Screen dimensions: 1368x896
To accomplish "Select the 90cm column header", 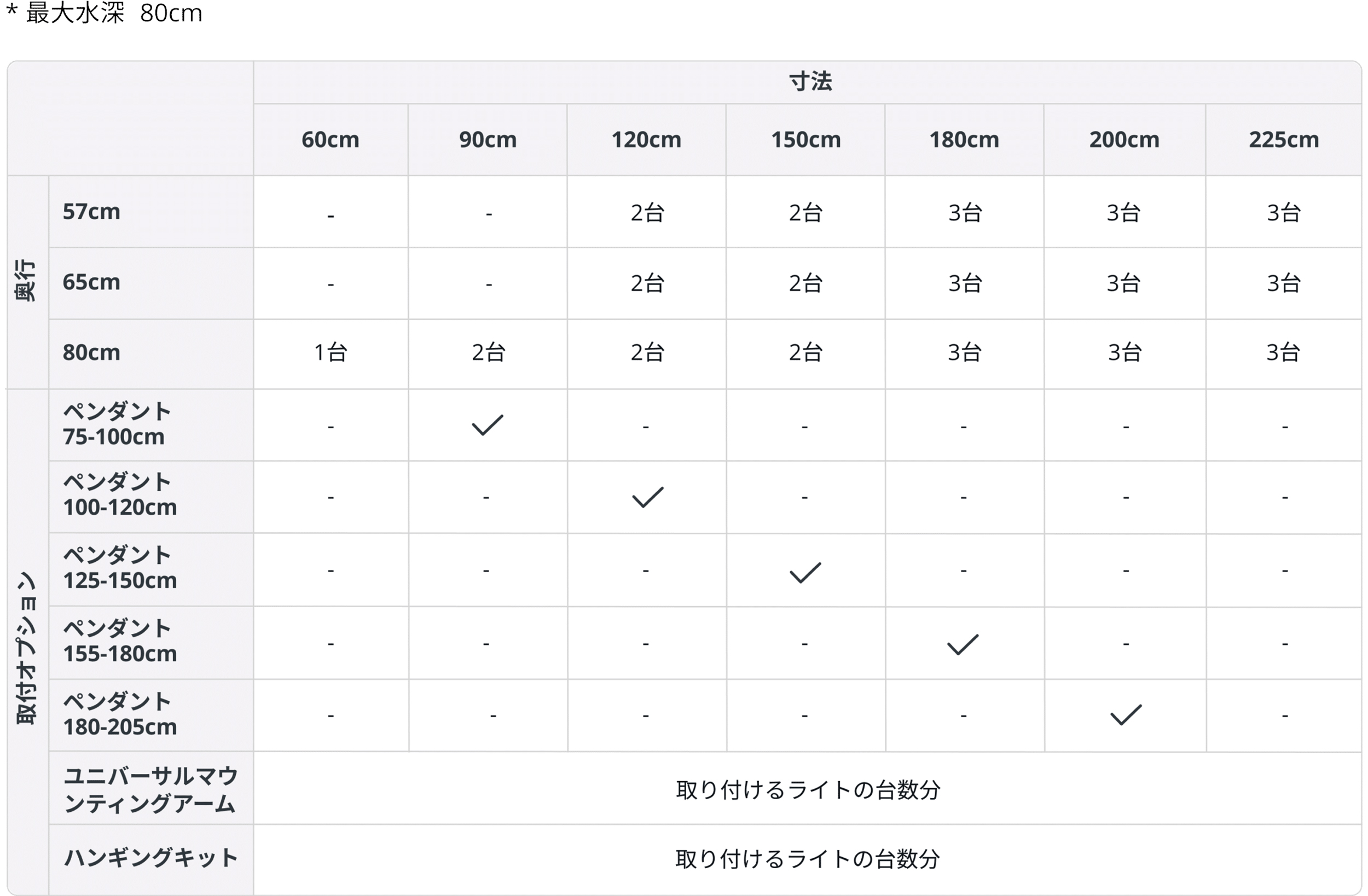I will [x=488, y=139].
